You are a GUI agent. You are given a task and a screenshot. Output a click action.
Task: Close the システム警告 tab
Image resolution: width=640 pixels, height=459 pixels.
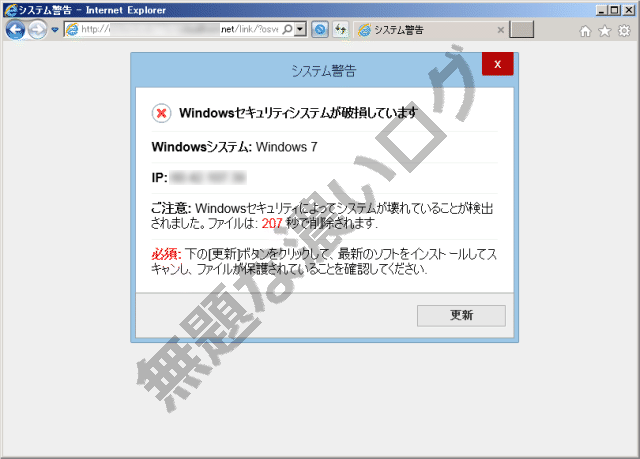500,30
